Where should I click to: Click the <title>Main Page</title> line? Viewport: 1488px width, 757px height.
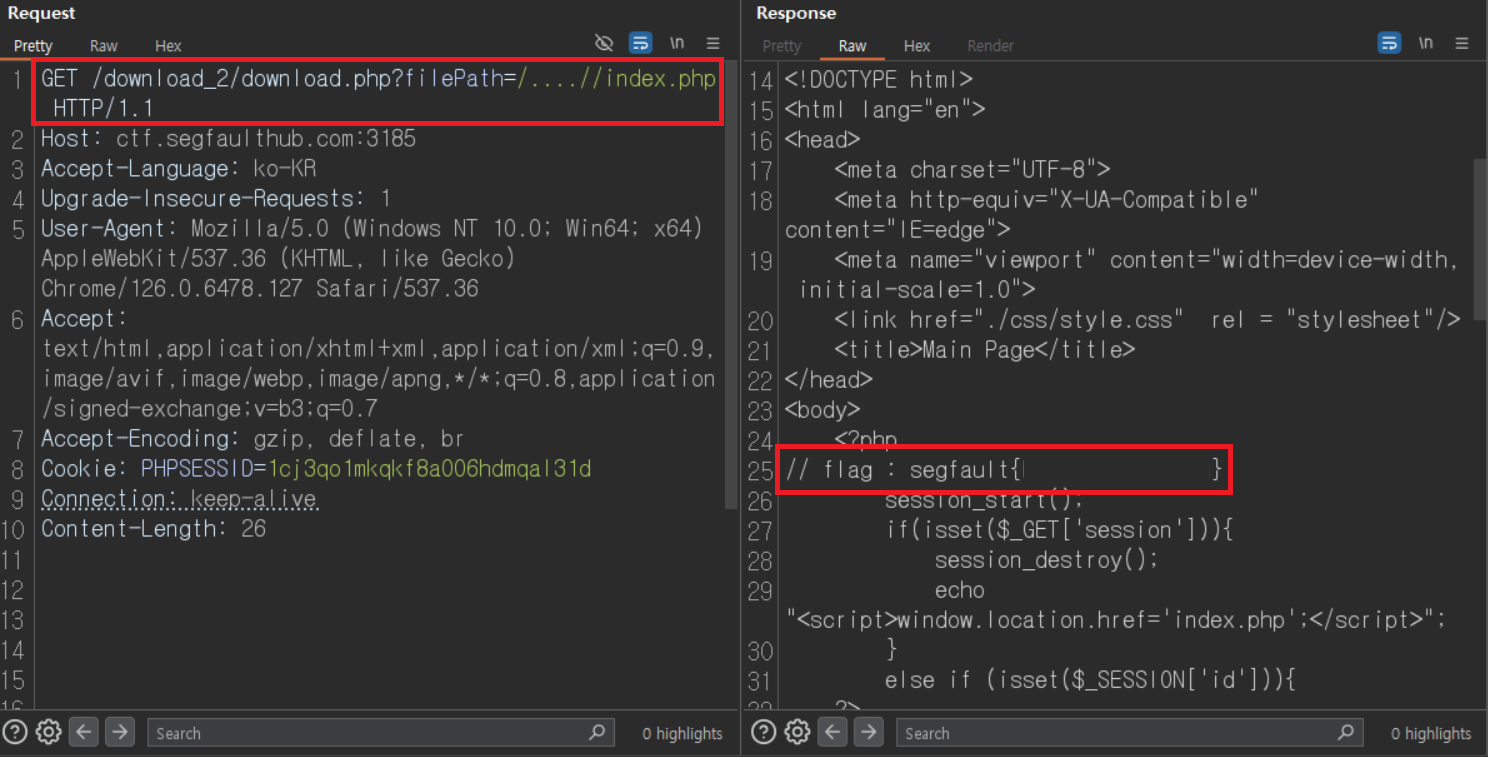pos(985,349)
